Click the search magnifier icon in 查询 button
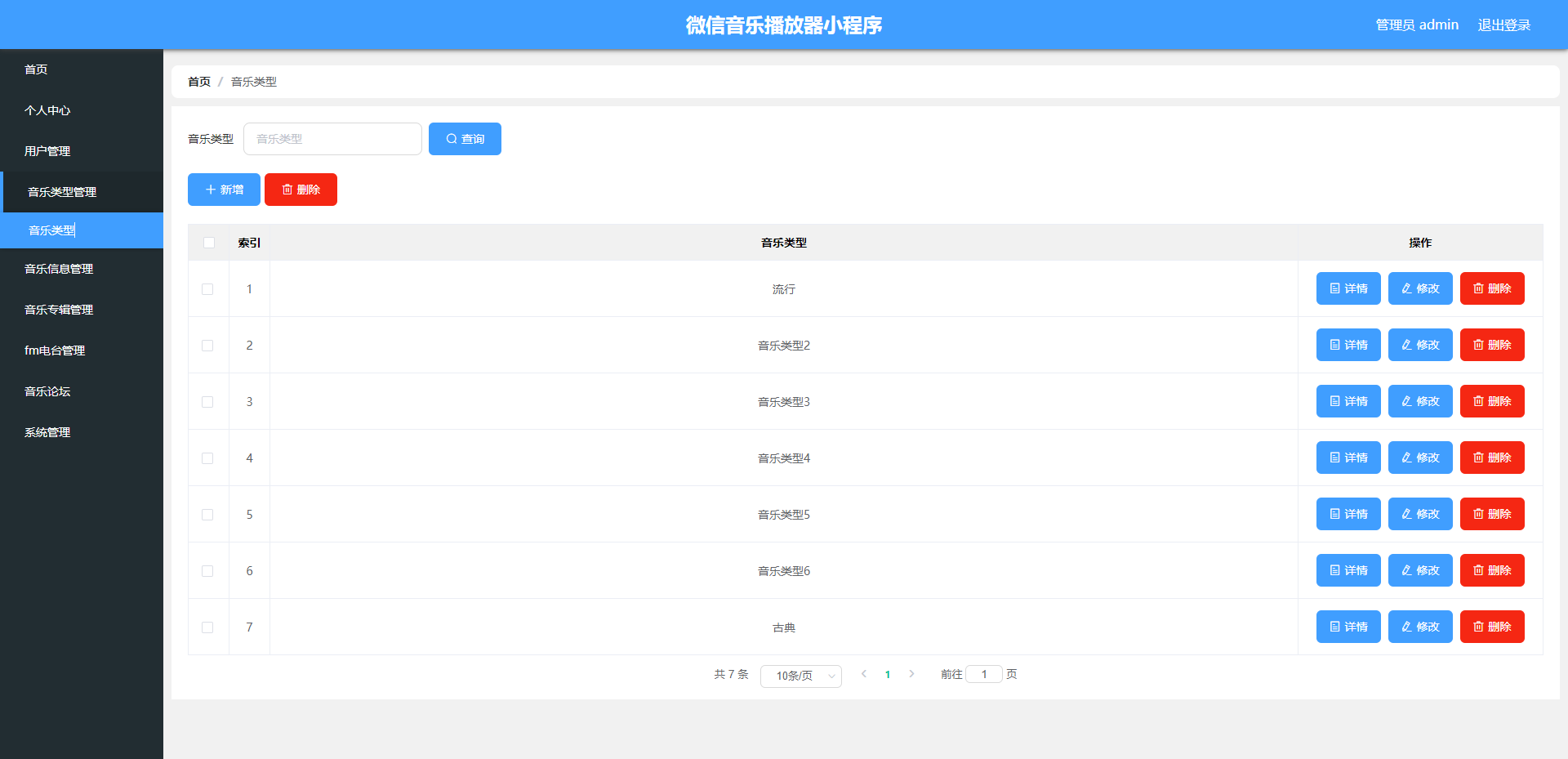Screen dimensions: 1568x759 click(451, 139)
